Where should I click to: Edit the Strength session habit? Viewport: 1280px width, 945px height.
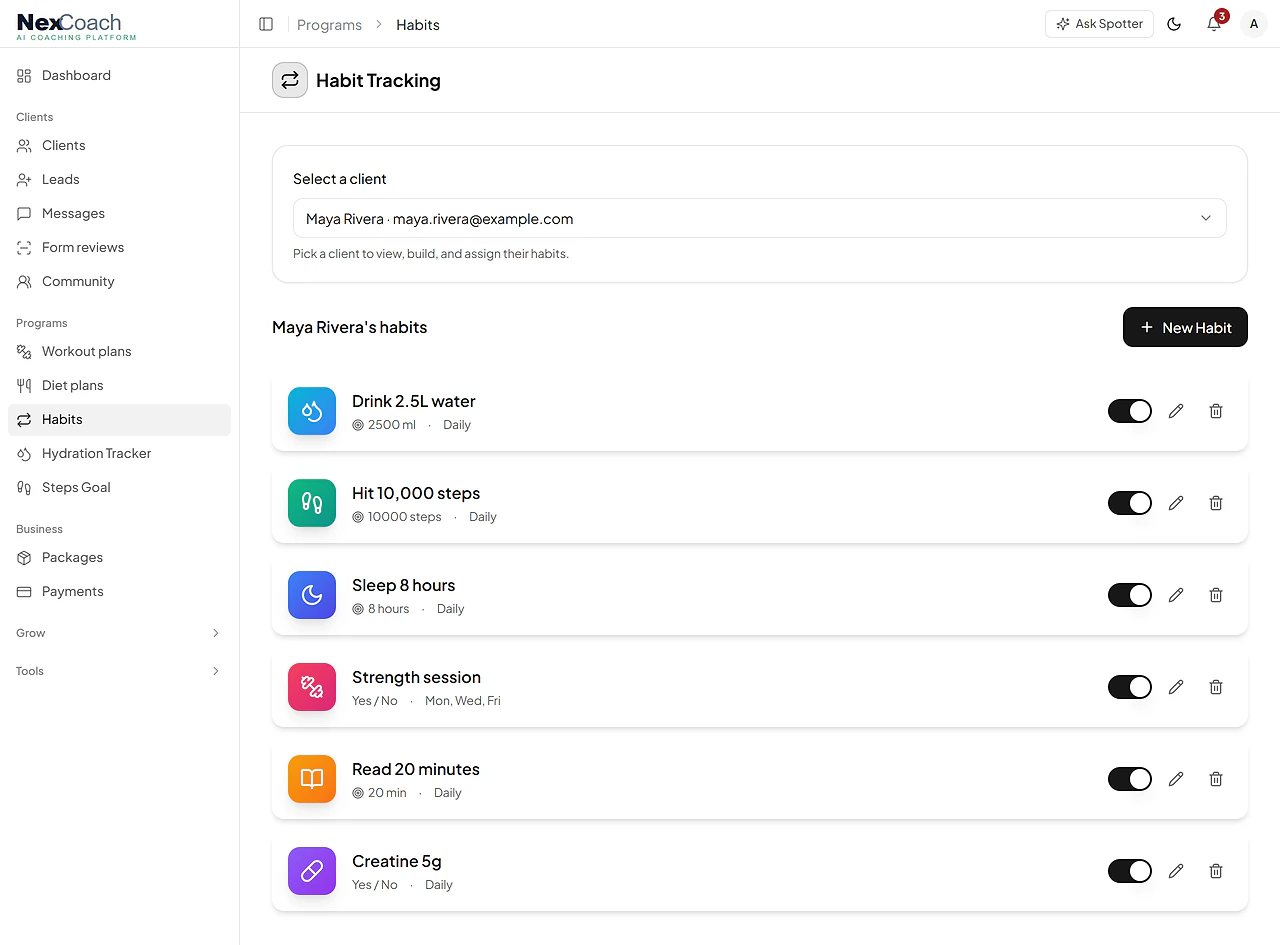pyautogui.click(x=1176, y=687)
